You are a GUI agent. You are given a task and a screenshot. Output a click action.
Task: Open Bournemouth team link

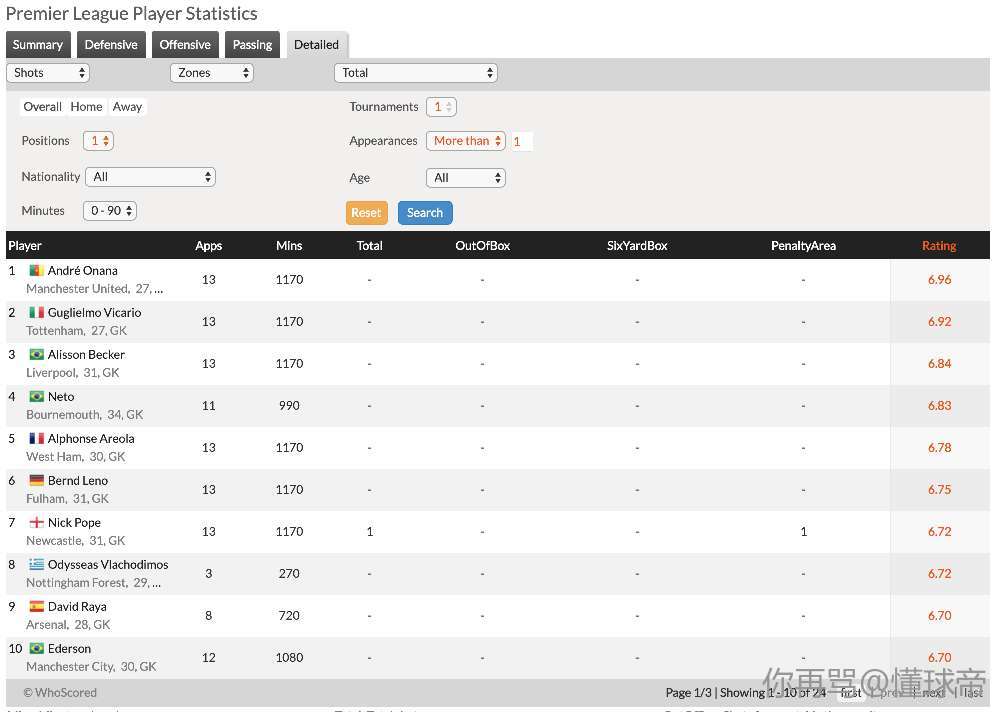[64, 415]
